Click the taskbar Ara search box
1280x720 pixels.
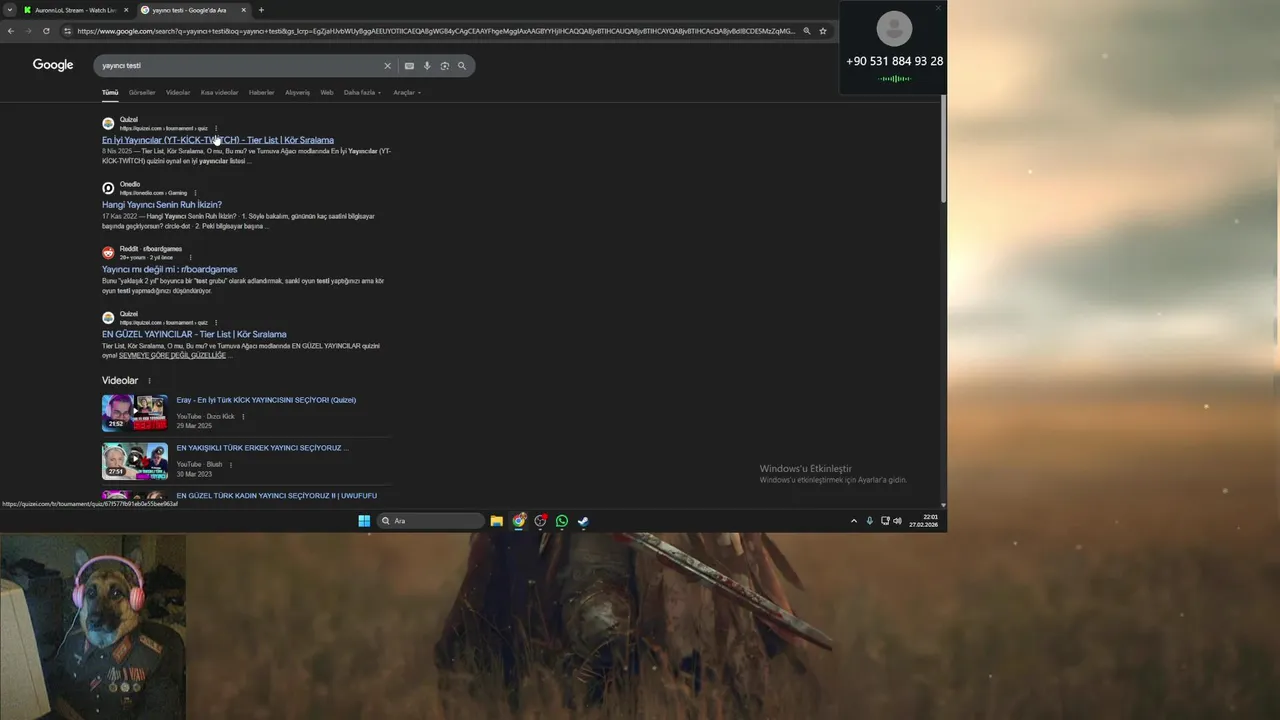tap(431, 521)
